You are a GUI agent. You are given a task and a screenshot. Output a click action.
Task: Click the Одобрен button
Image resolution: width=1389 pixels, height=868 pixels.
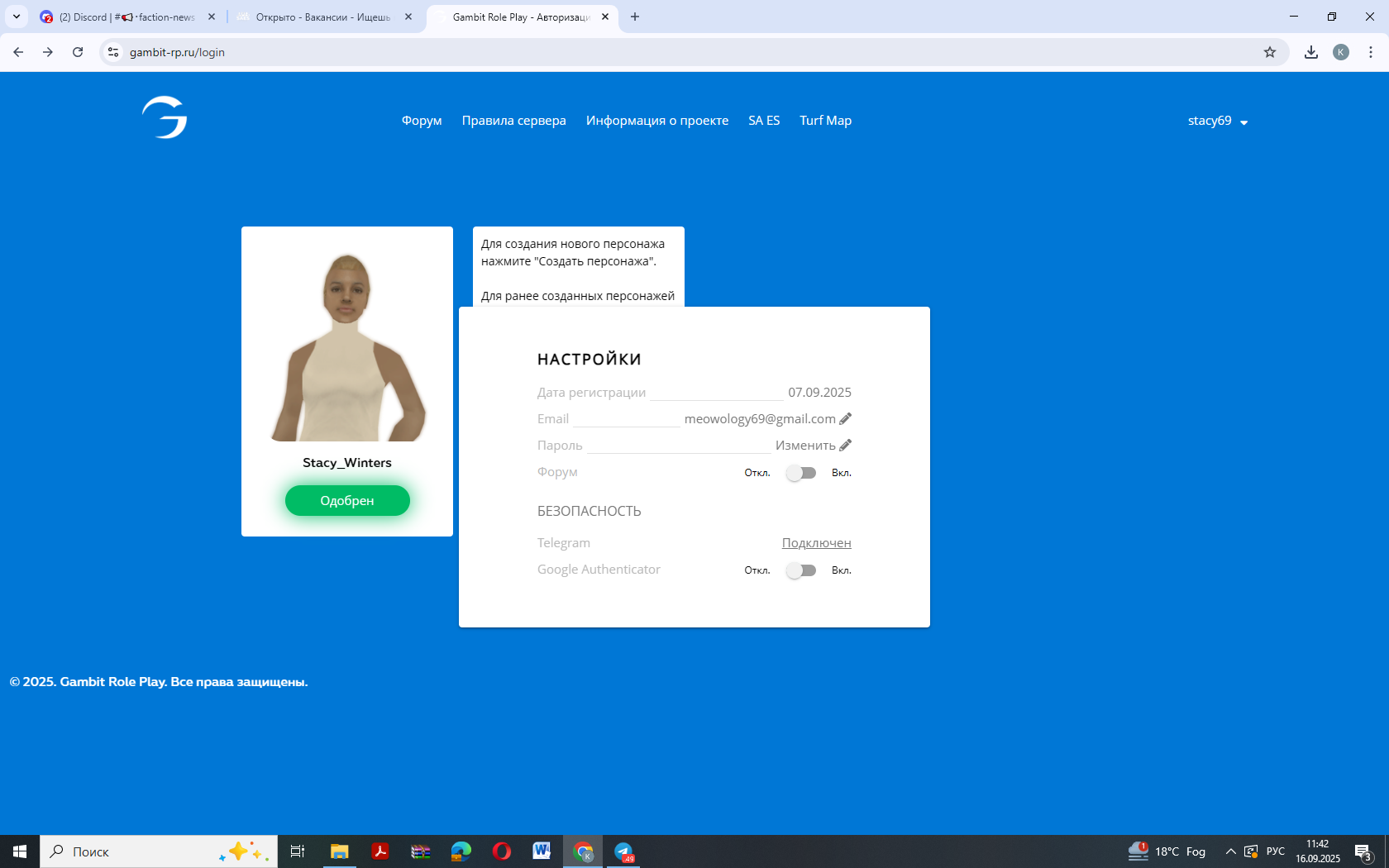(x=347, y=500)
